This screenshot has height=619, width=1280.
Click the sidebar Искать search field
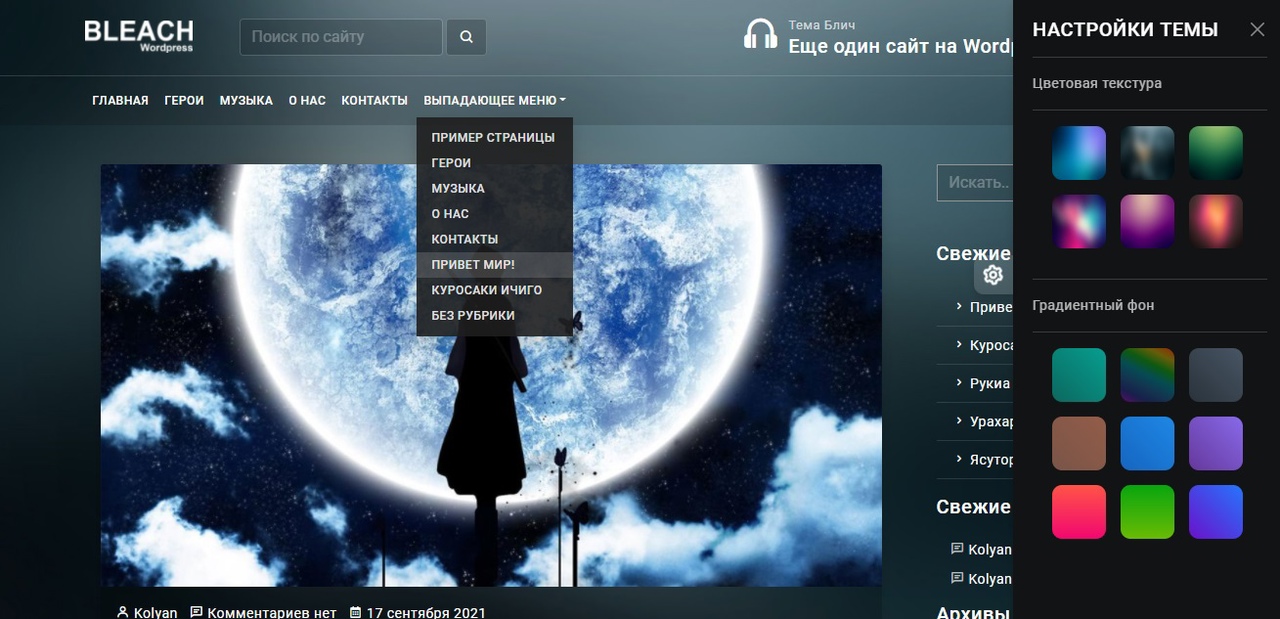click(975, 183)
